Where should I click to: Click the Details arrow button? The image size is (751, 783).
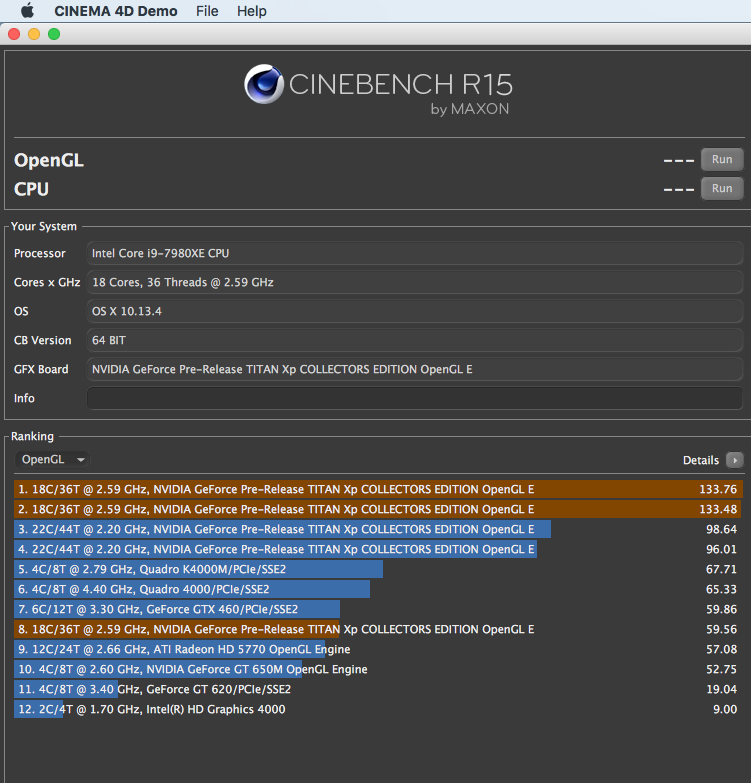[735, 460]
